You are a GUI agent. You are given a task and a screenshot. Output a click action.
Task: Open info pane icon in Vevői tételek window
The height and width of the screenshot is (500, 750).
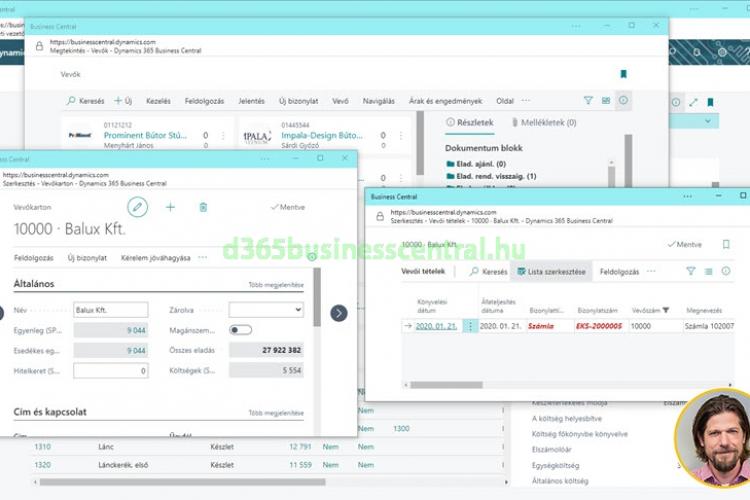tap(727, 271)
